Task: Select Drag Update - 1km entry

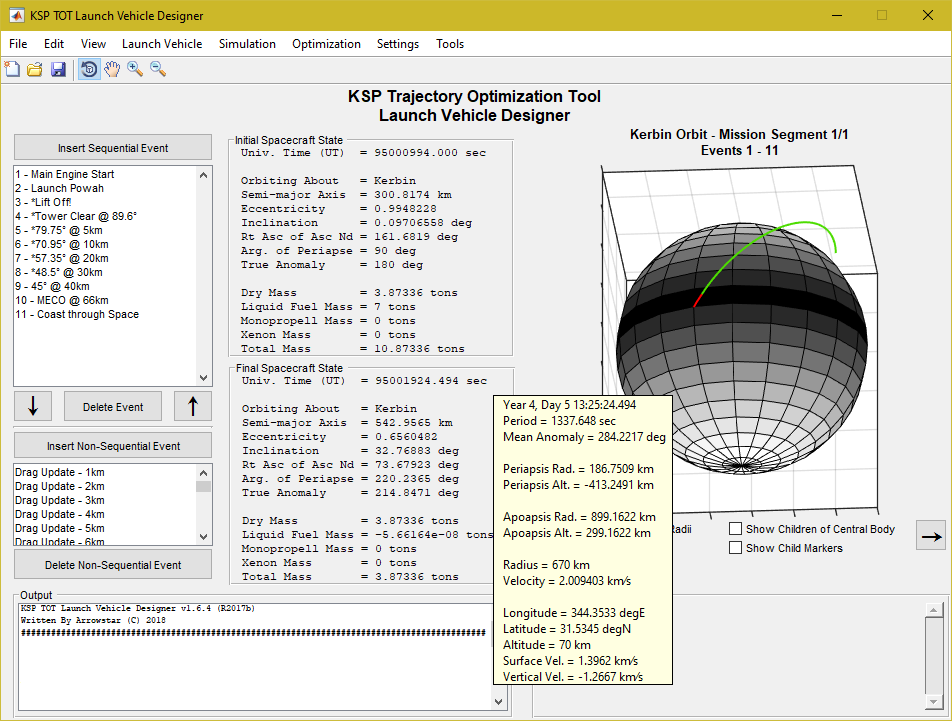Action: [105, 472]
